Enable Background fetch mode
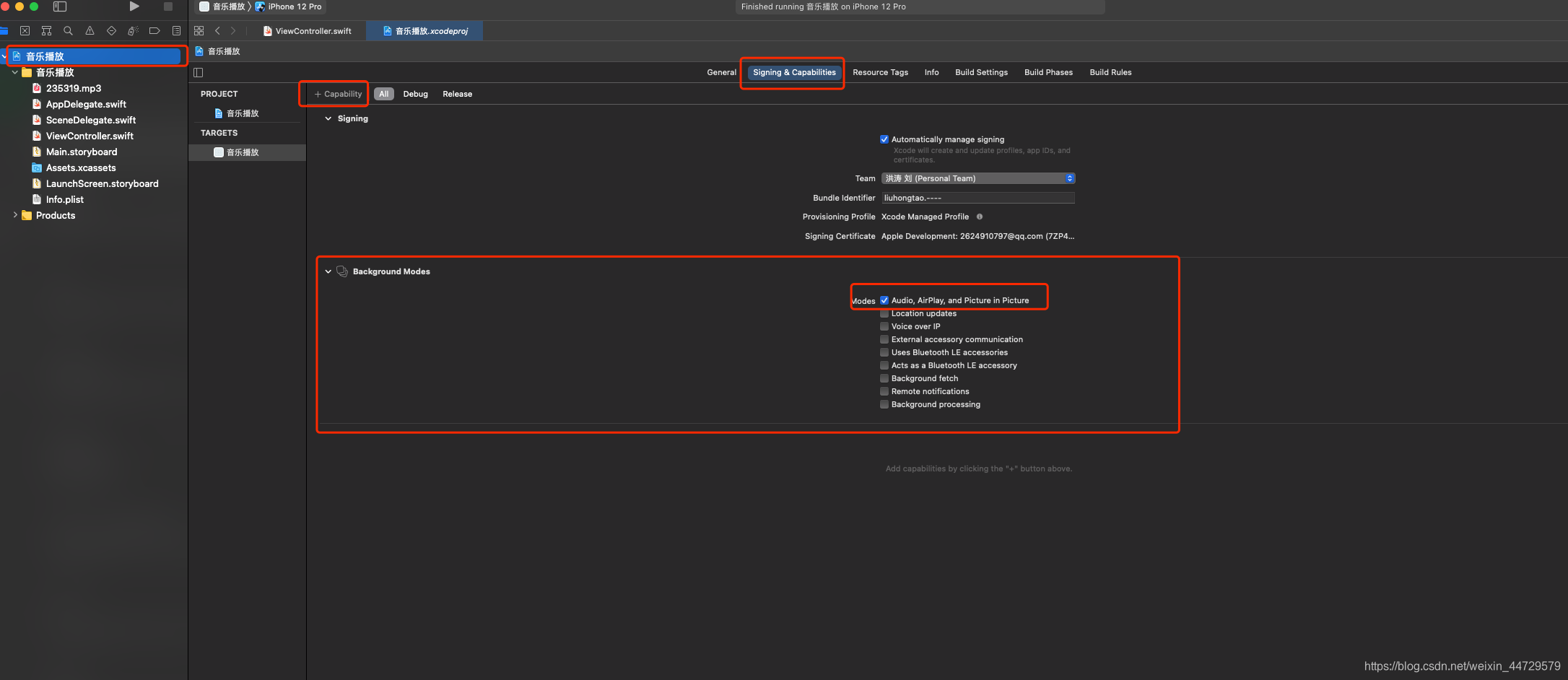The height and width of the screenshot is (680, 1568). (884, 378)
